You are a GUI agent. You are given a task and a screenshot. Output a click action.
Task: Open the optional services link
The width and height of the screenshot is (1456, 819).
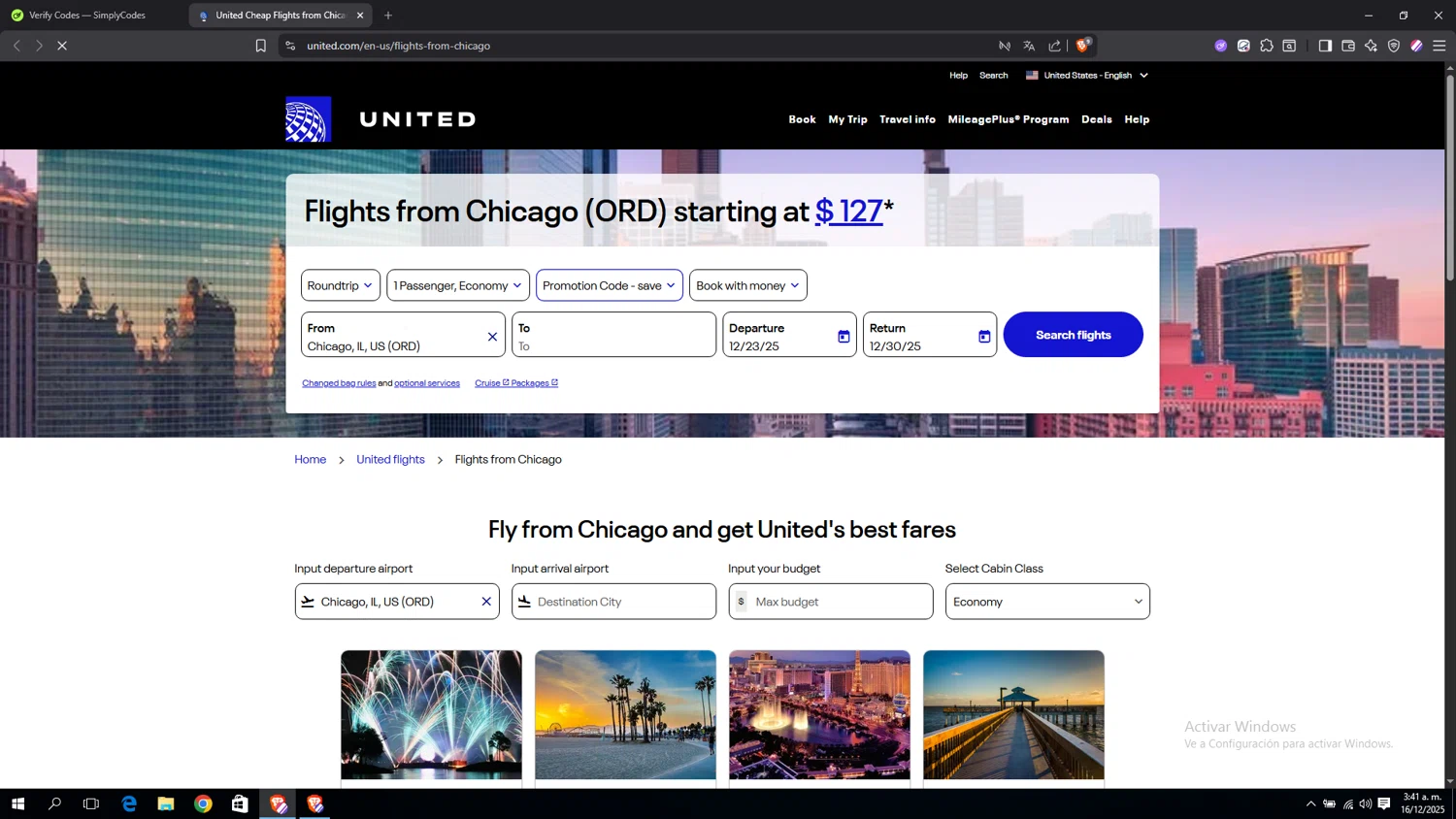pos(427,383)
